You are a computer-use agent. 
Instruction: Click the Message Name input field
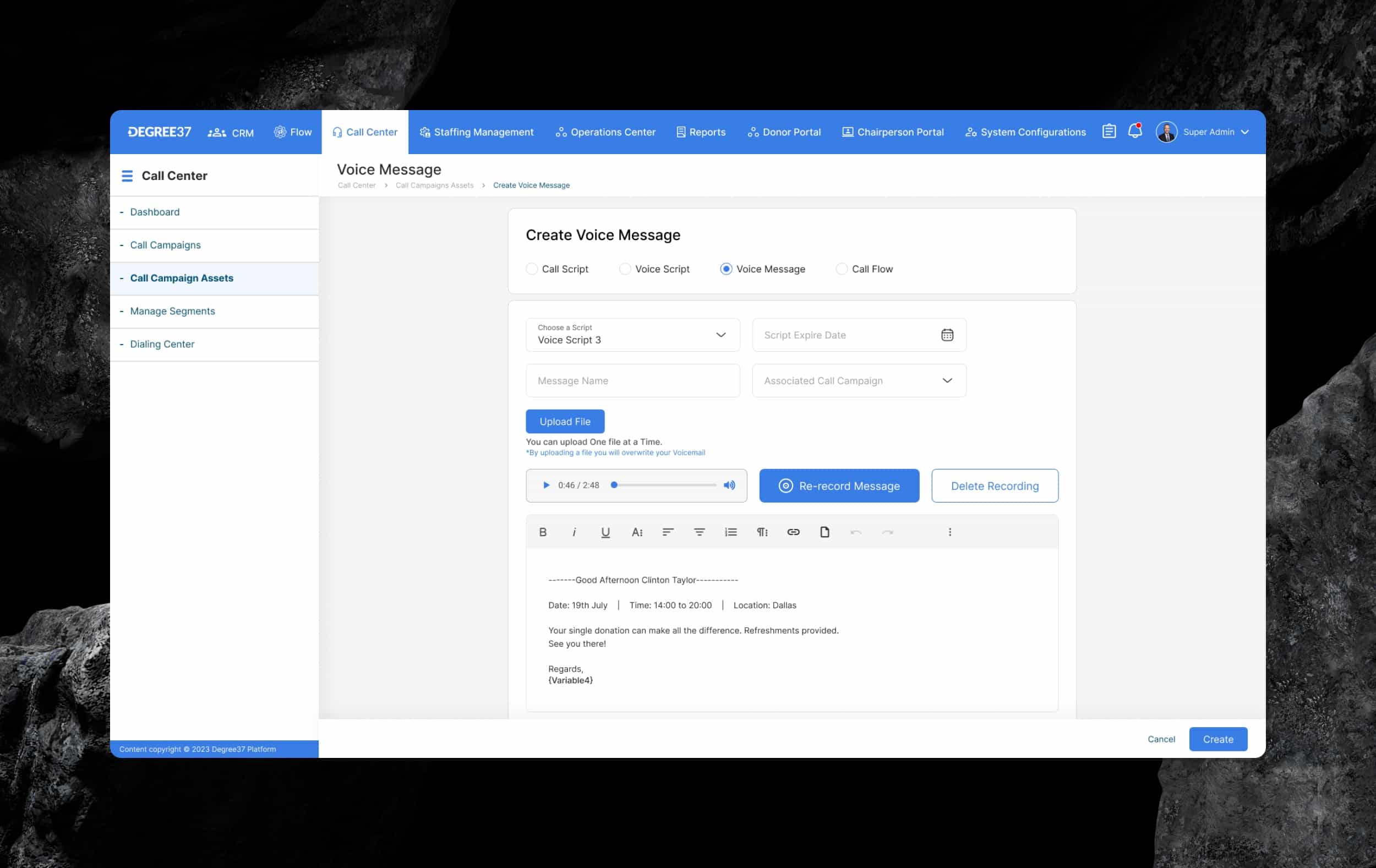coord(632,380)
